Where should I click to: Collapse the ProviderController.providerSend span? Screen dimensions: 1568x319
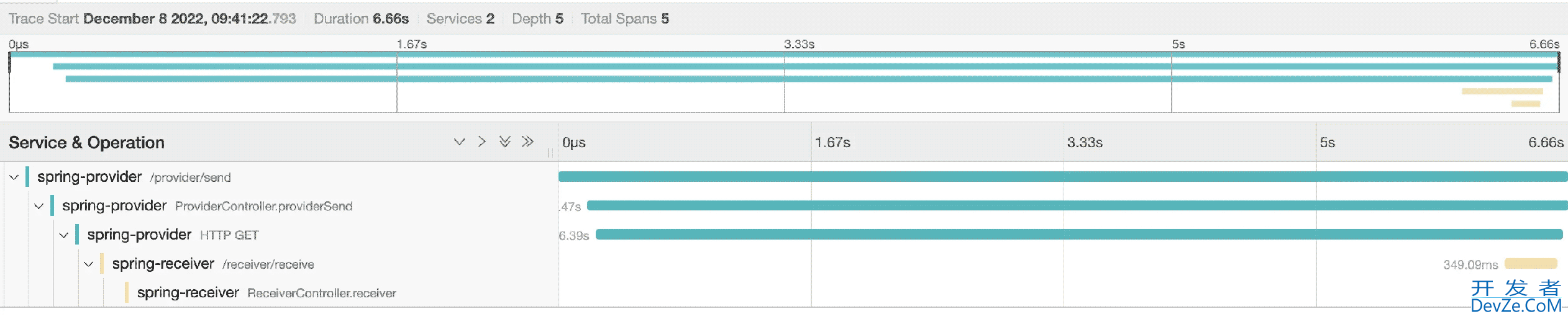coord(39,206)
